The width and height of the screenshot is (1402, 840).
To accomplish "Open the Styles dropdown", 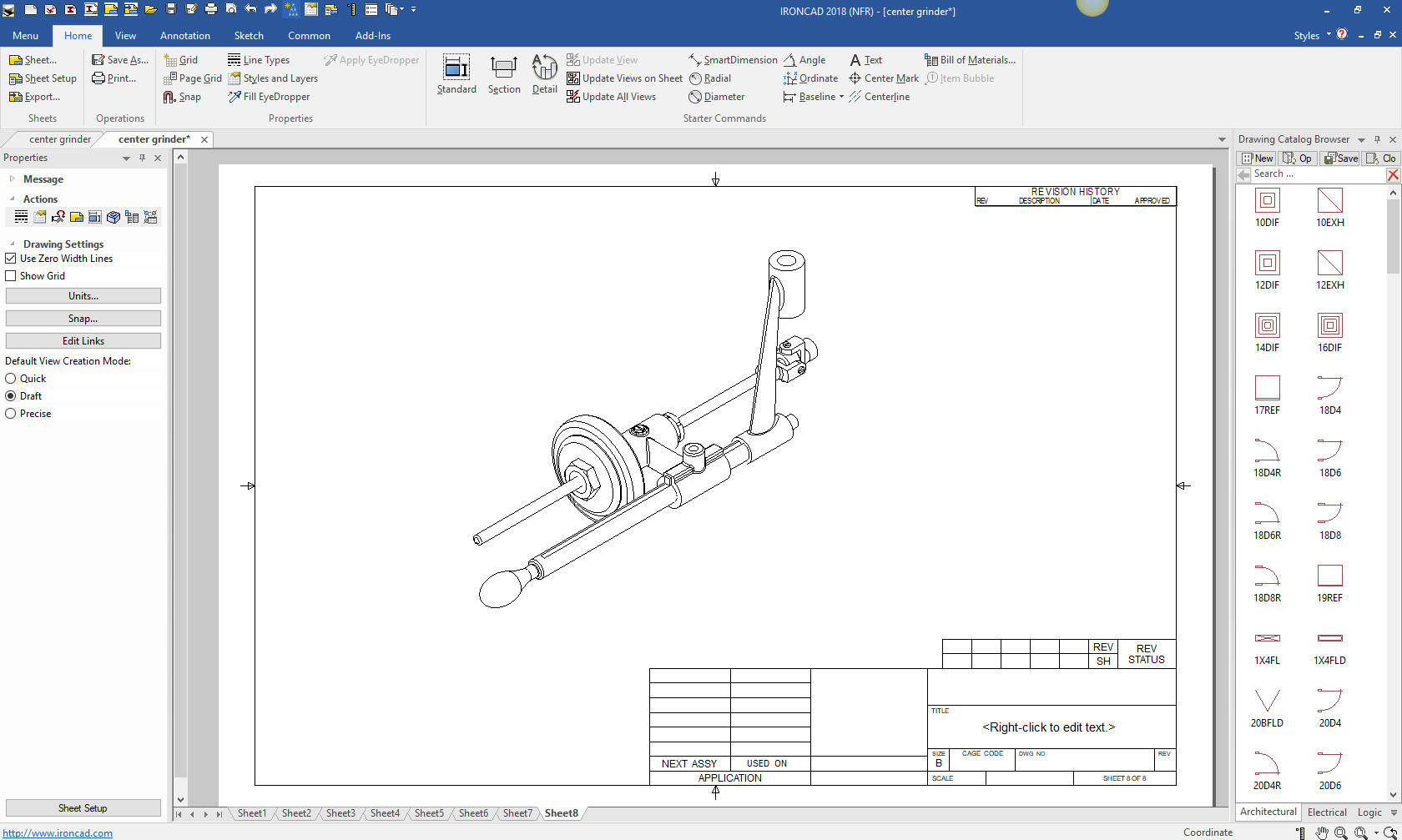I will pos(1311,36).
